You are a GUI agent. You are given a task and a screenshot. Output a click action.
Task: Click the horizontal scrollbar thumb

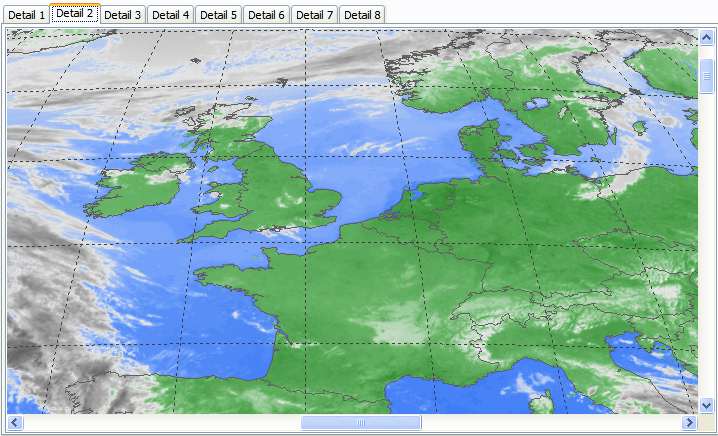(361, 422)
